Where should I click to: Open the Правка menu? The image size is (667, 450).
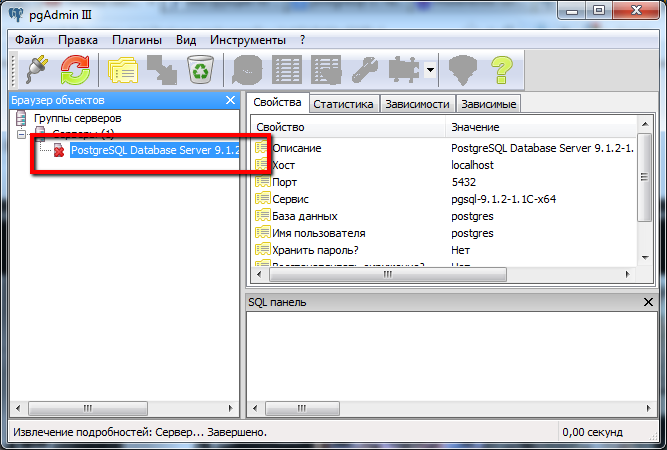point(78,40)
